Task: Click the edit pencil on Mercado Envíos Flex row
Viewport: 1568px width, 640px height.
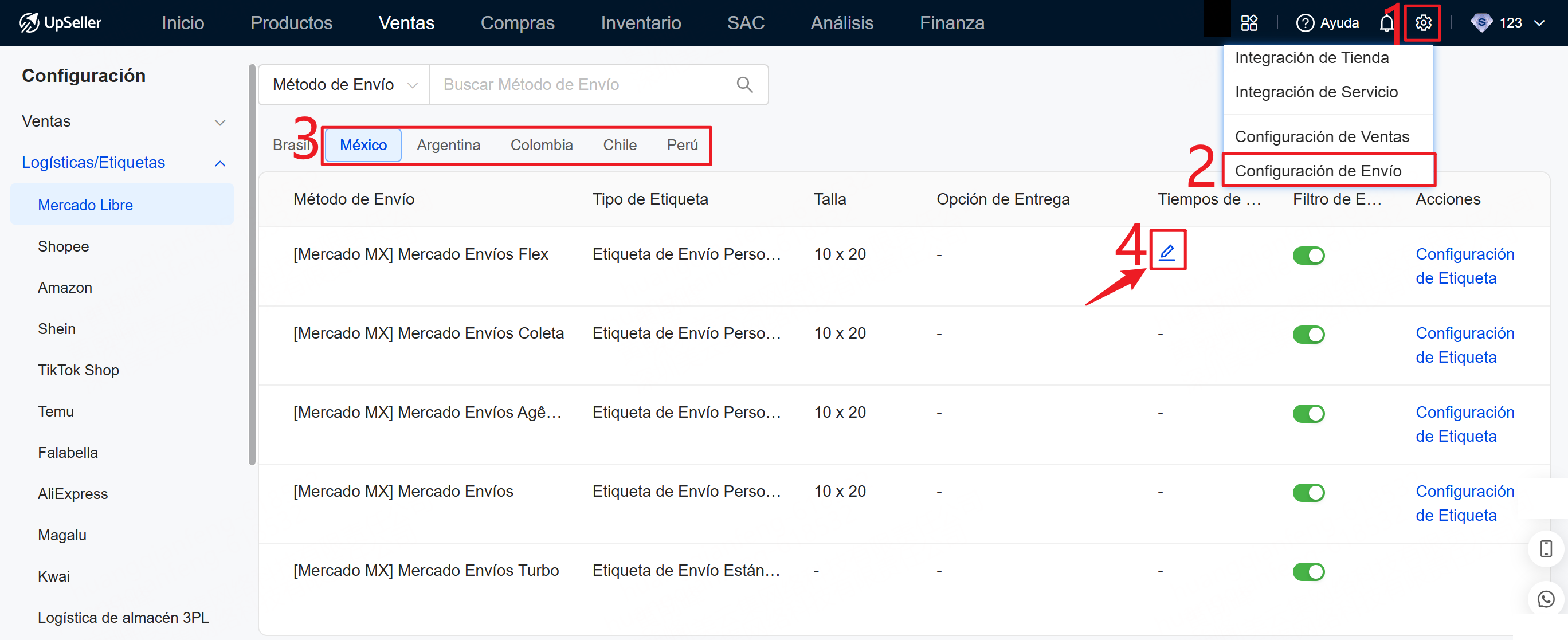Action: click(1167, 250)
